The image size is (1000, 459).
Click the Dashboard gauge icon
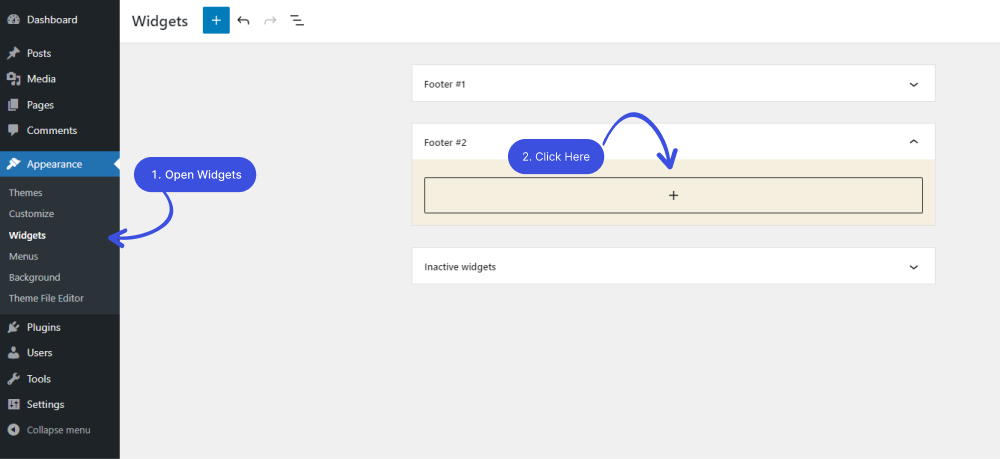click(x=13, y=20)
